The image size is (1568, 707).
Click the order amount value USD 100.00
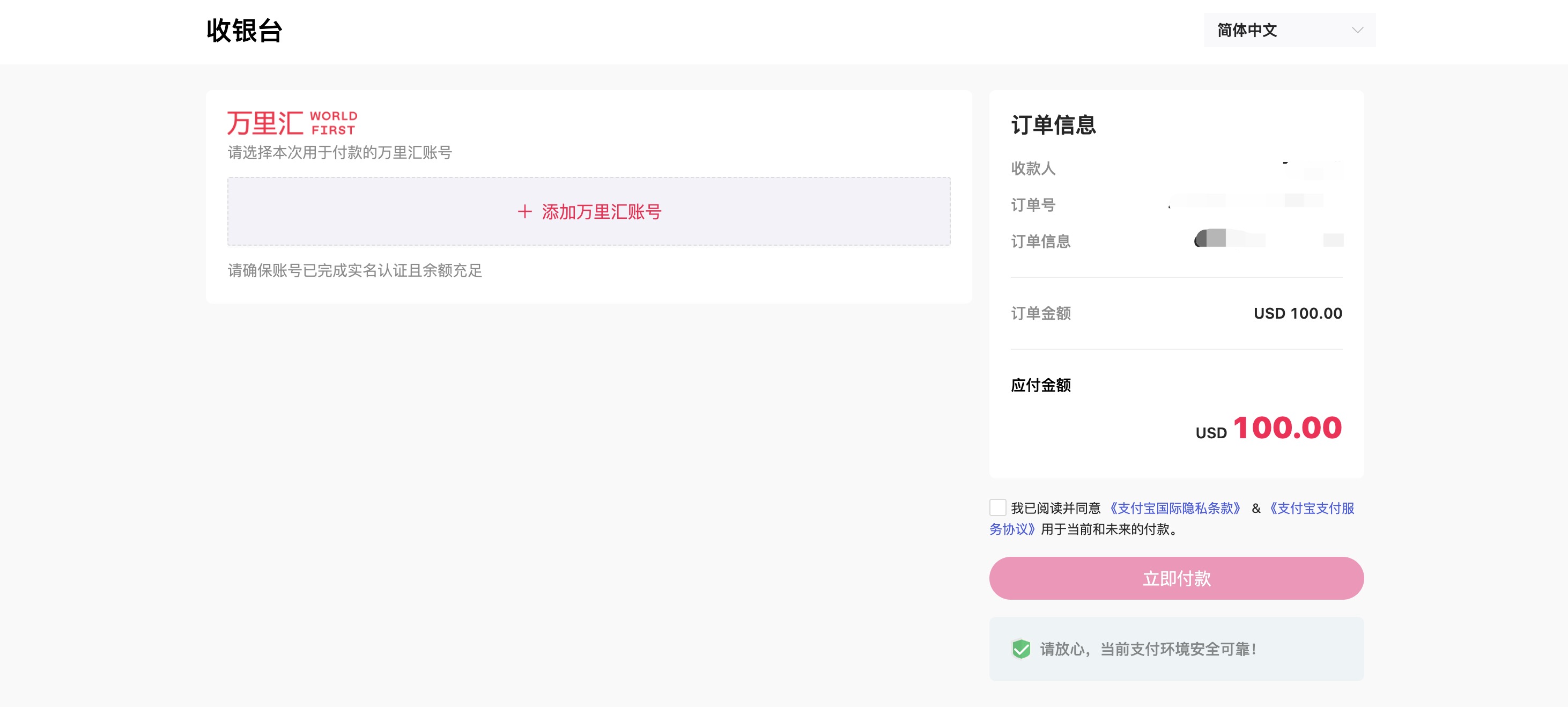[1298, 313]
